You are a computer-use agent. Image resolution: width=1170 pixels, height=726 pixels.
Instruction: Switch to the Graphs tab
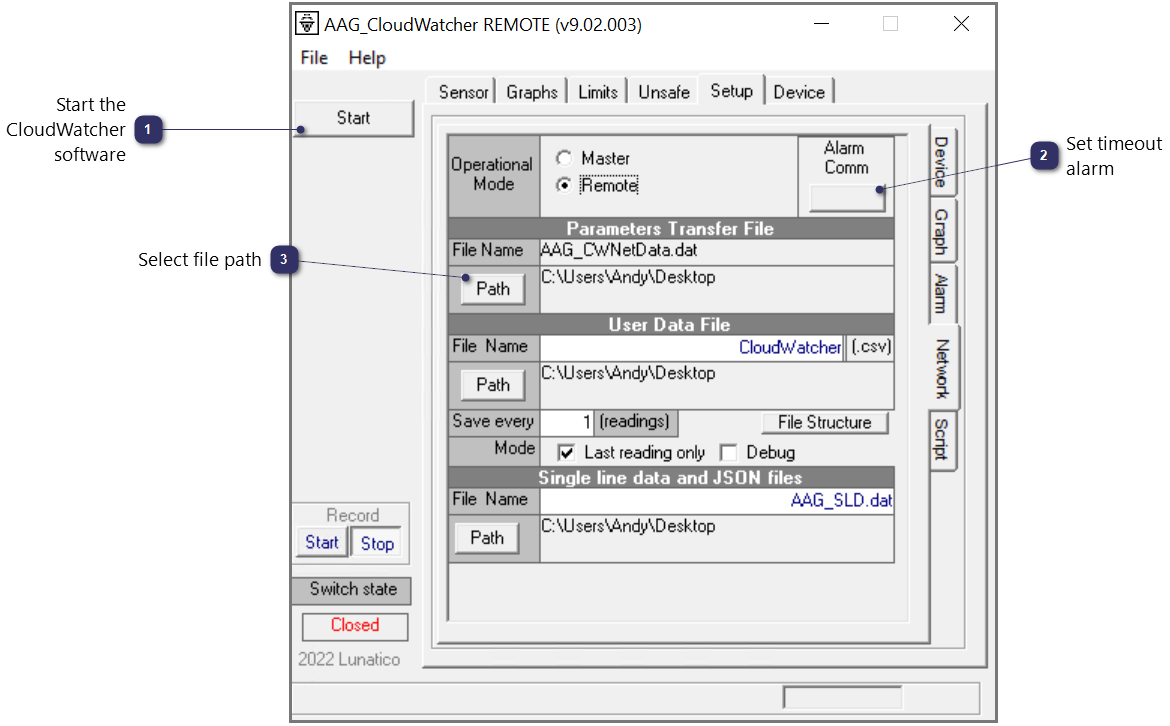531,92
